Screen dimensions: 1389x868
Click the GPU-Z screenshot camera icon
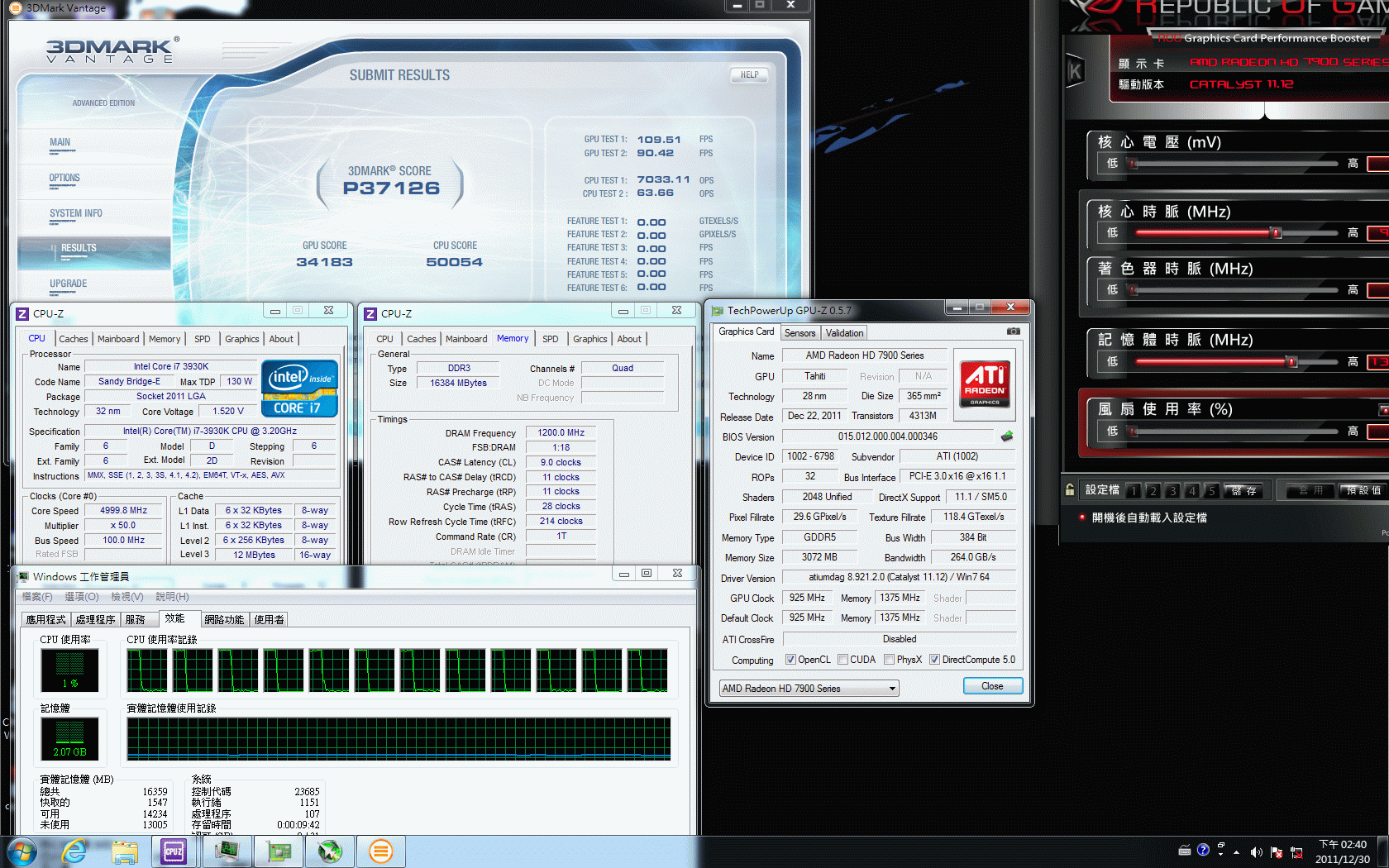tap(1013, 331)
